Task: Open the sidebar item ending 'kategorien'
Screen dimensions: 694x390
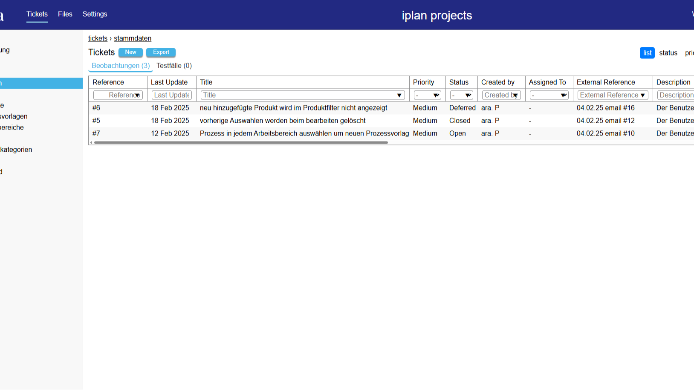Action: [x=16, y=150]
